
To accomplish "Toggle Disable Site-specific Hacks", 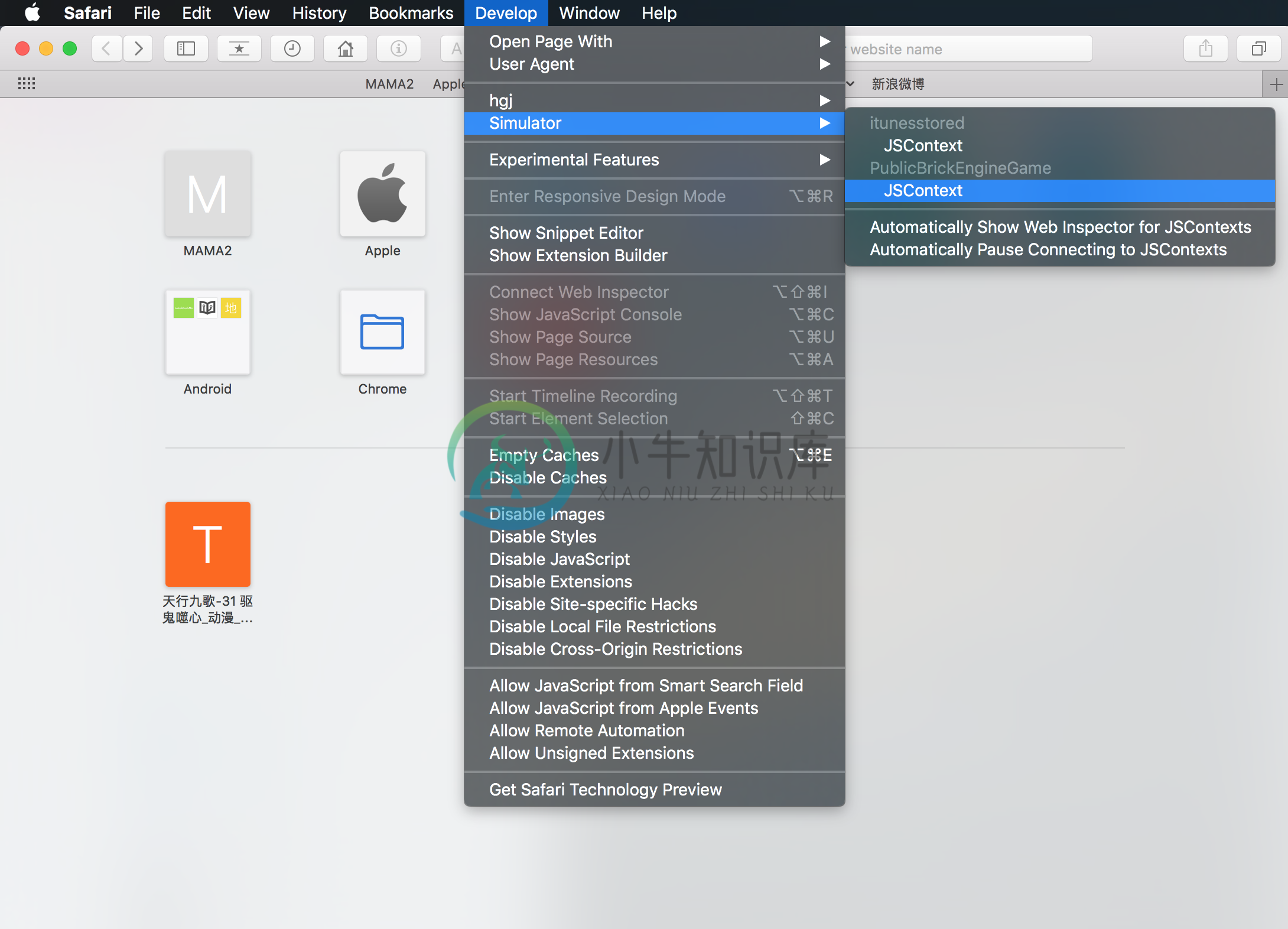I will [655, 604].
